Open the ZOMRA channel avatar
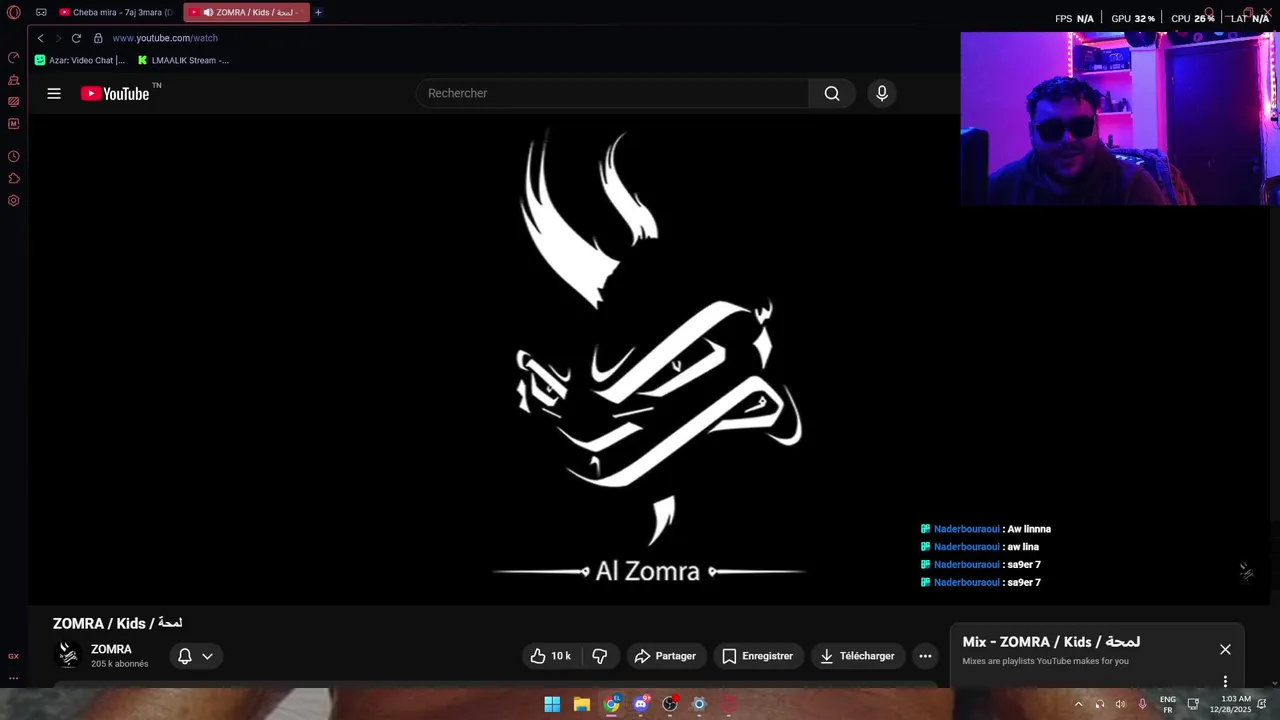Image resolution: width=1280 pixels, height=720 pixels. [68, 655]
